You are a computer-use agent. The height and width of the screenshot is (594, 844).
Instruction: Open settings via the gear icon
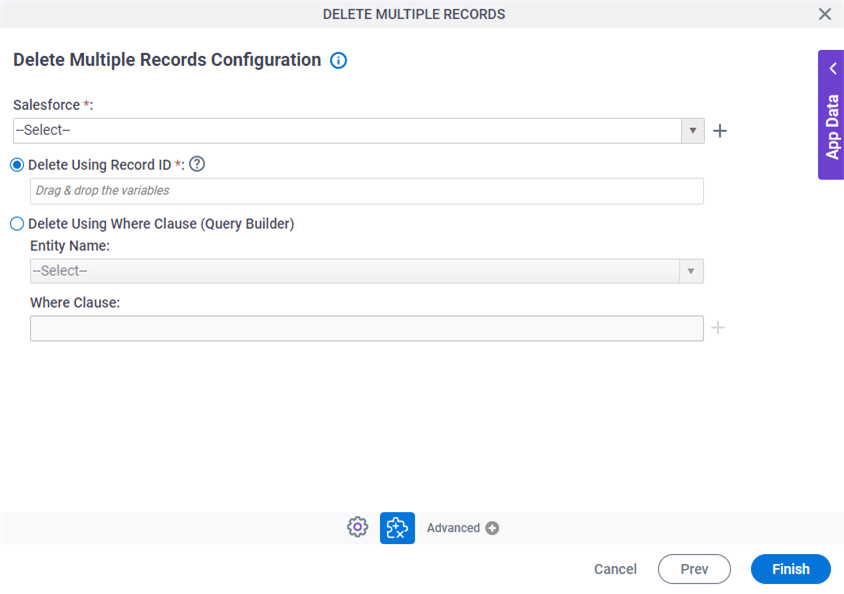click(x=357, y=527)
